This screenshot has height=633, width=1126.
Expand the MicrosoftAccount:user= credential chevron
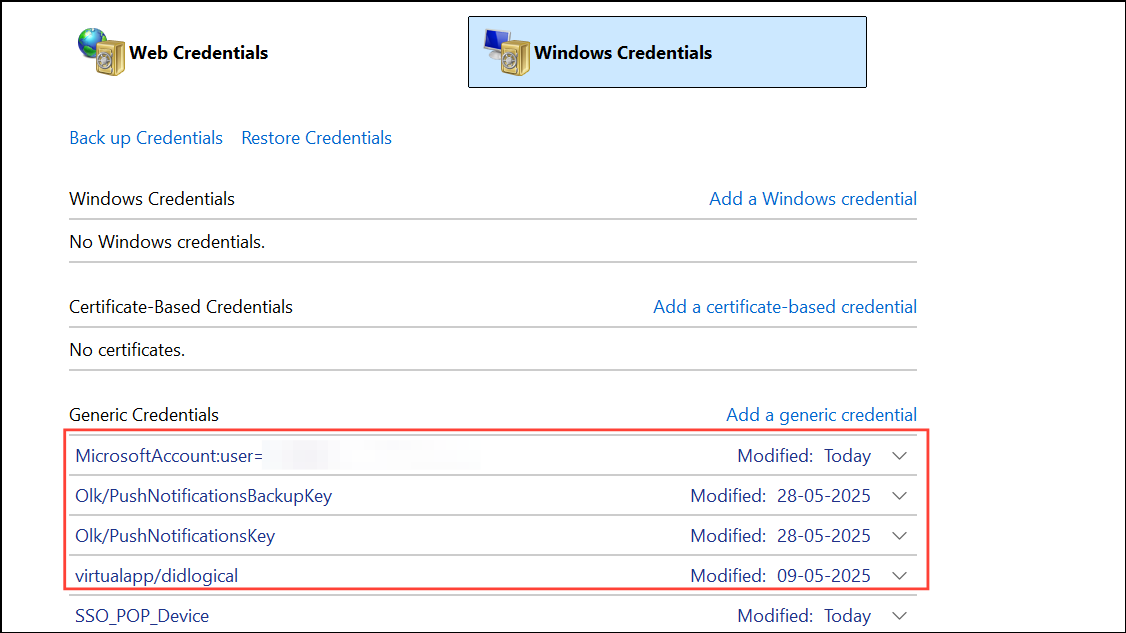coord(900,456)
